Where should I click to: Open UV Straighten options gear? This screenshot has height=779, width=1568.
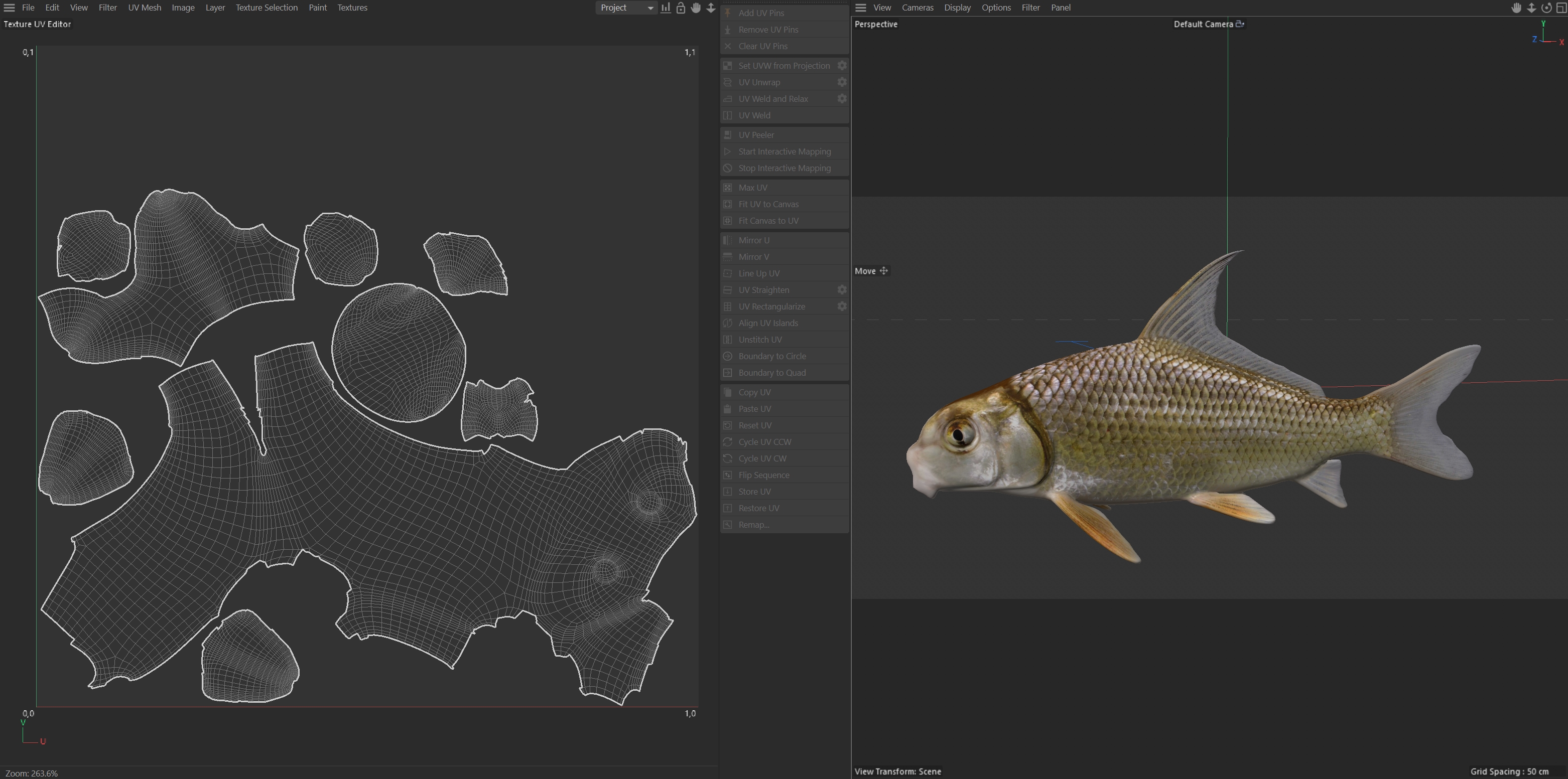[842, 290]
